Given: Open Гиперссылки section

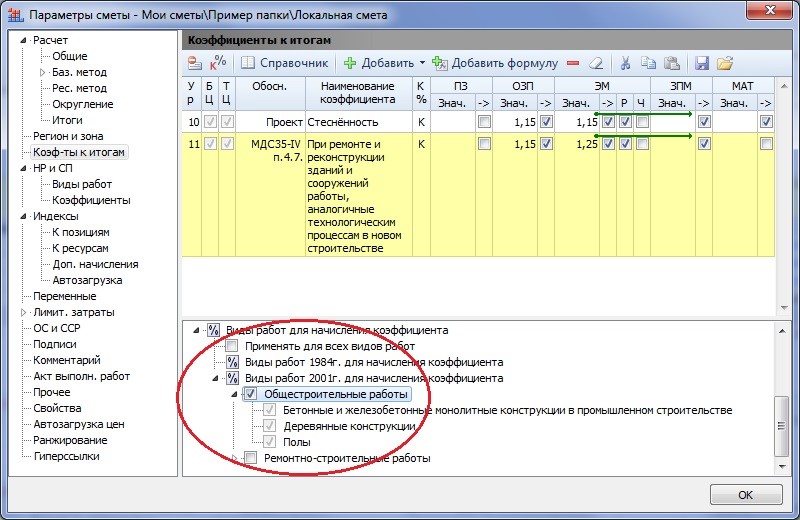Looking at the screenshot, I should 66,456.
